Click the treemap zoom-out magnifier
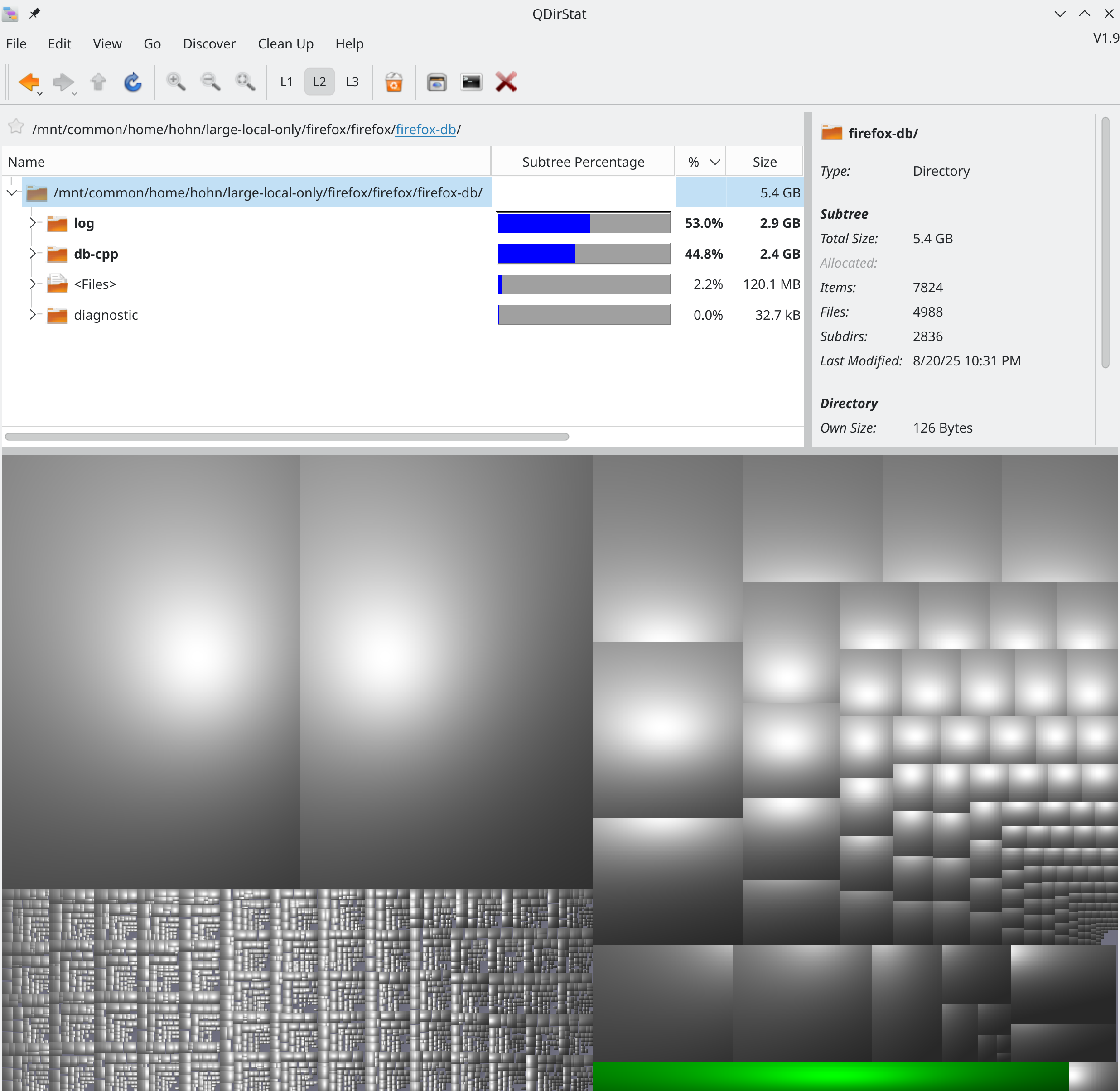Image resolution: width=1120 pixels, height=1091 pixels. 210,82
